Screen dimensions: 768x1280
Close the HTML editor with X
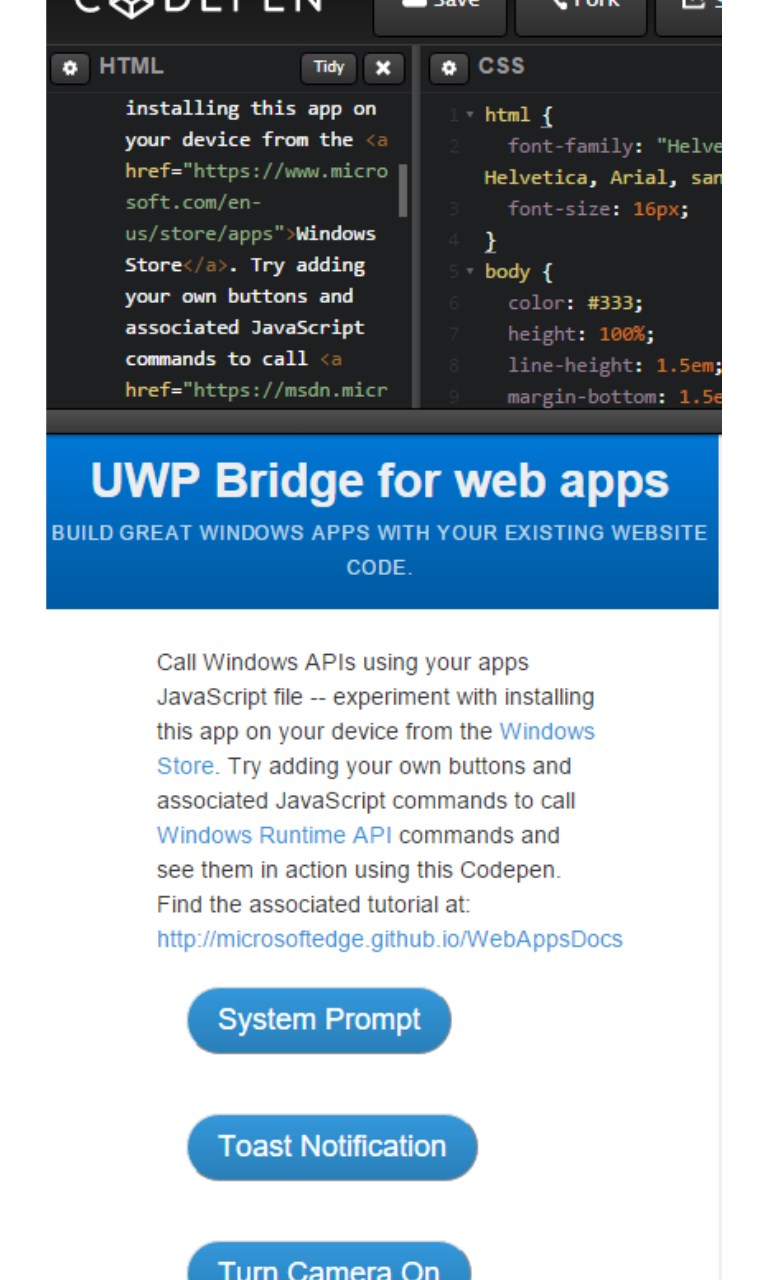pos(383,68)
